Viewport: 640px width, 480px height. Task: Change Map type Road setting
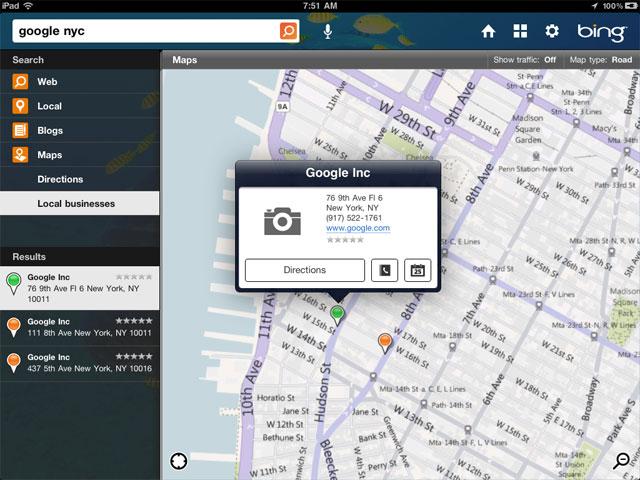click(x=600, y=60)
